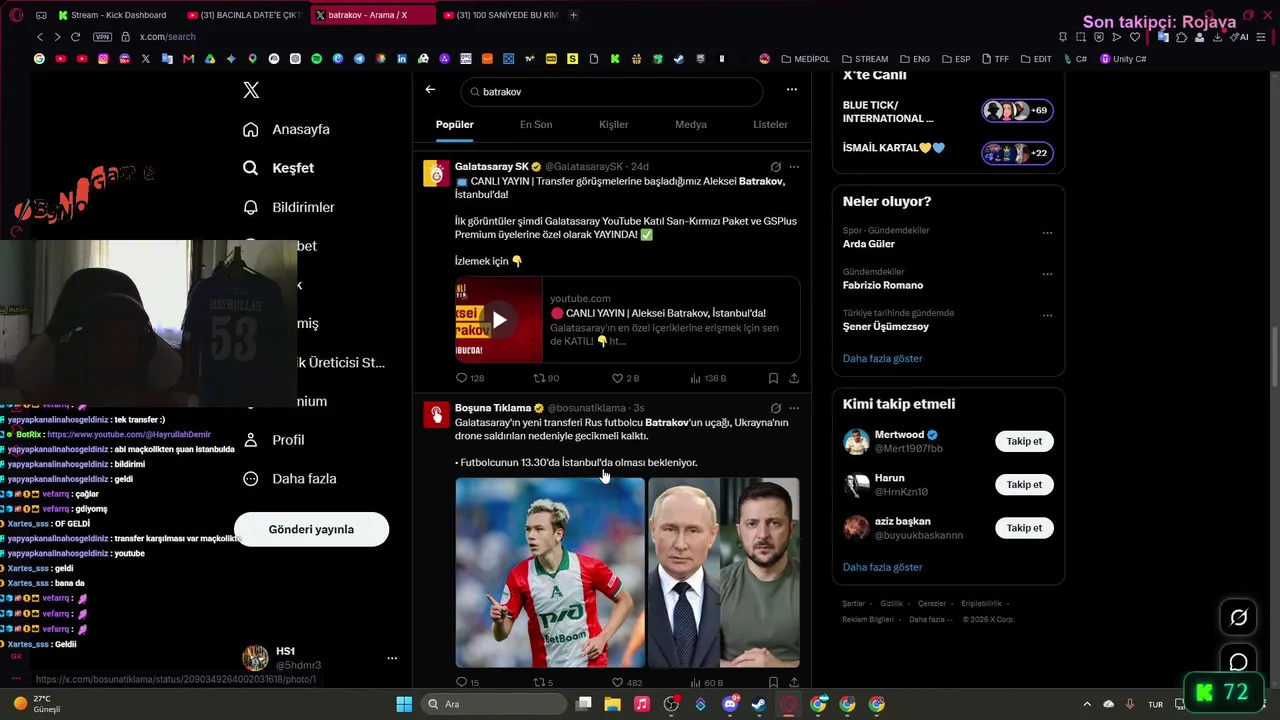This screenshot has height=720, width=1280.
Task: Toggle the VPN badge in address bar
Action: pyautogui.click(x=102, y=37)
